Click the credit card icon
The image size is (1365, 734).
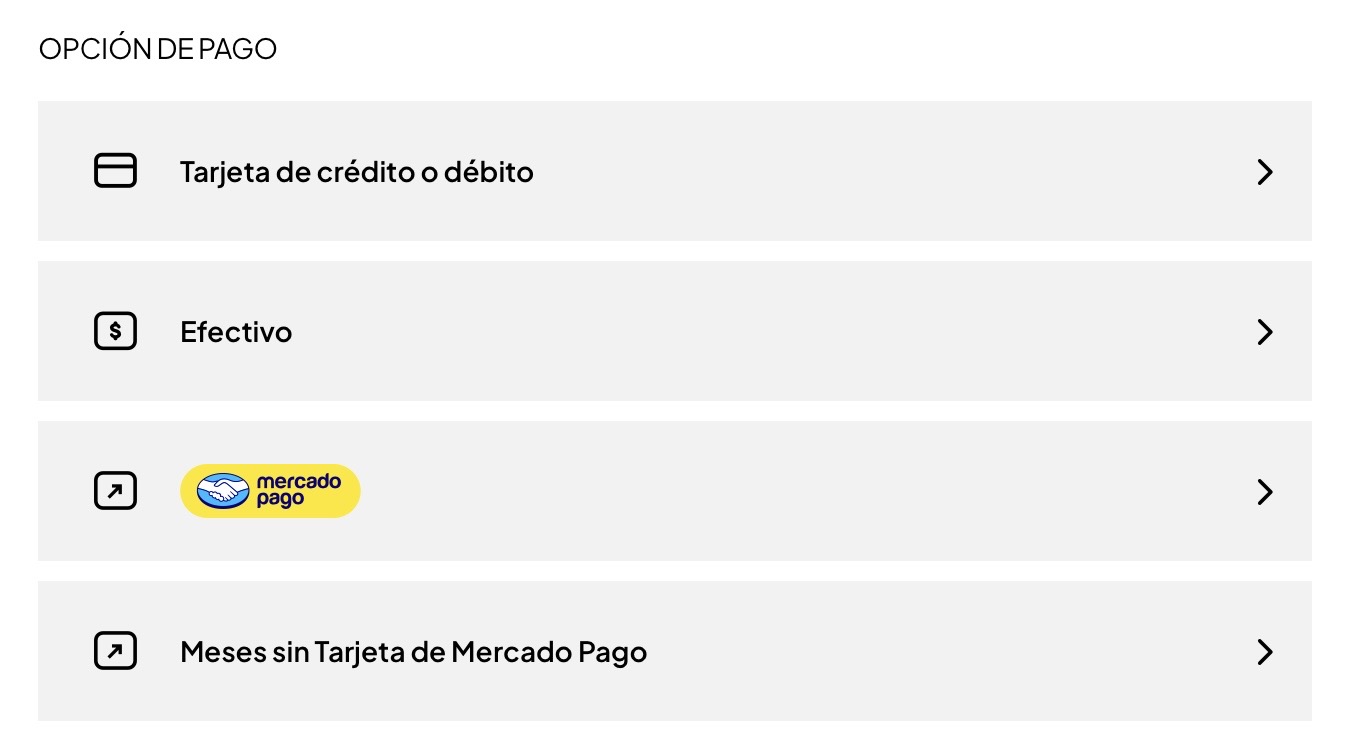click(115, 171)
